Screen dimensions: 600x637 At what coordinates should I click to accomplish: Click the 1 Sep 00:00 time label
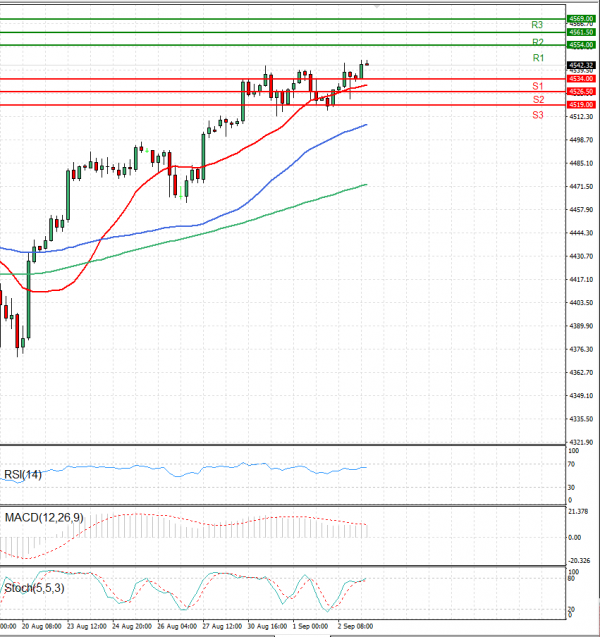(x=310, y=626)
